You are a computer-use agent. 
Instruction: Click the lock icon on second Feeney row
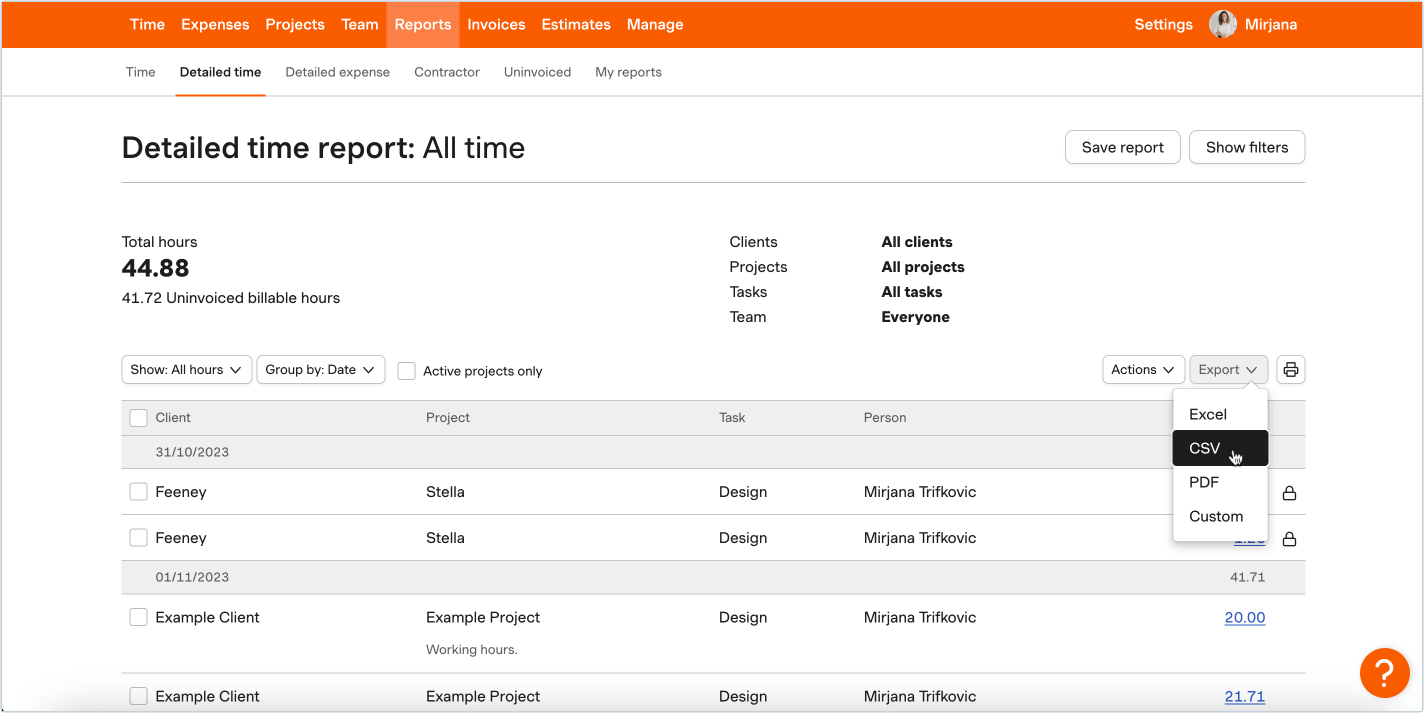click(x=1289, y=539)
